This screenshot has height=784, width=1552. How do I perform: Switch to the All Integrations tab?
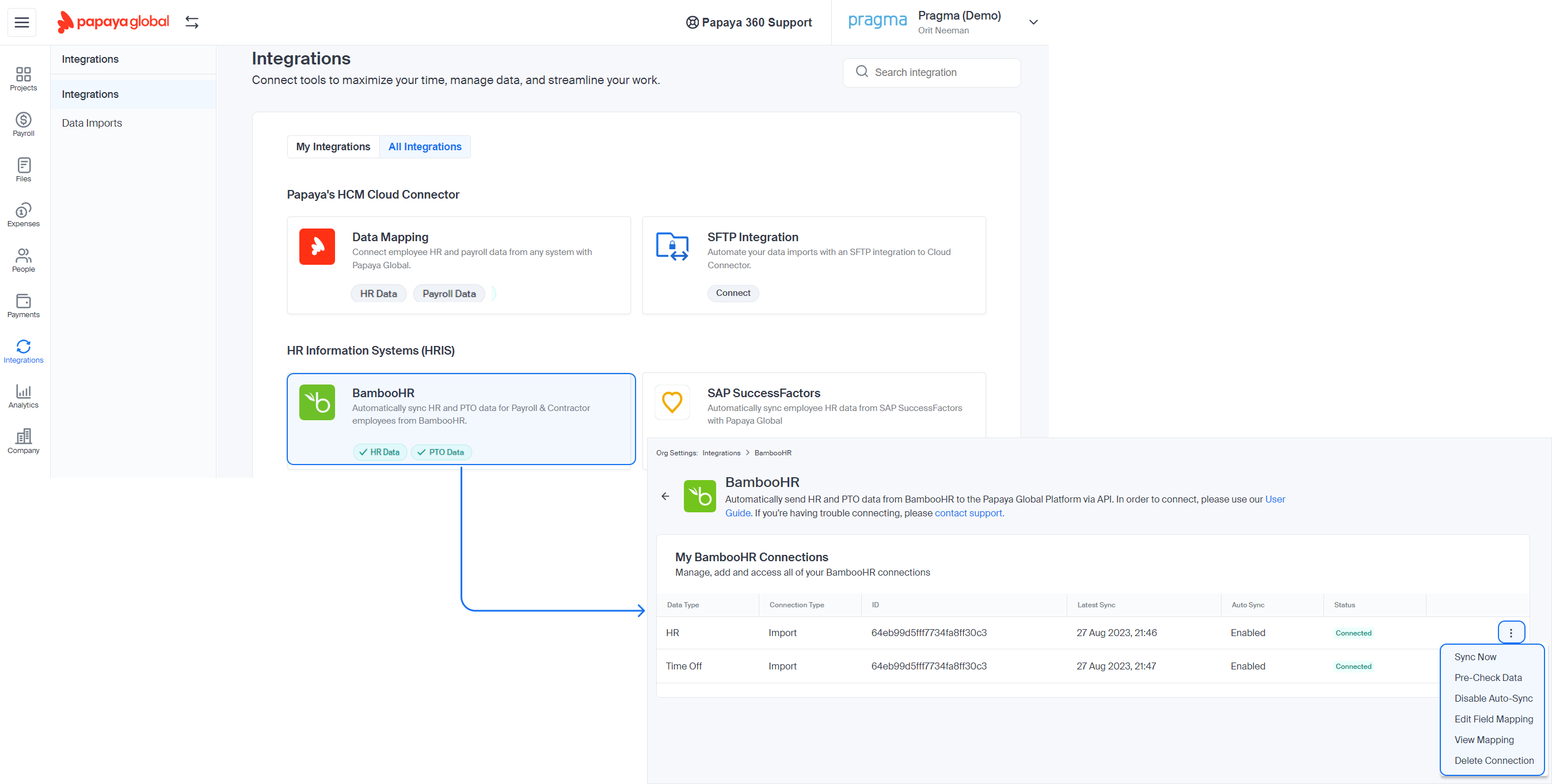tap(425, 146)
